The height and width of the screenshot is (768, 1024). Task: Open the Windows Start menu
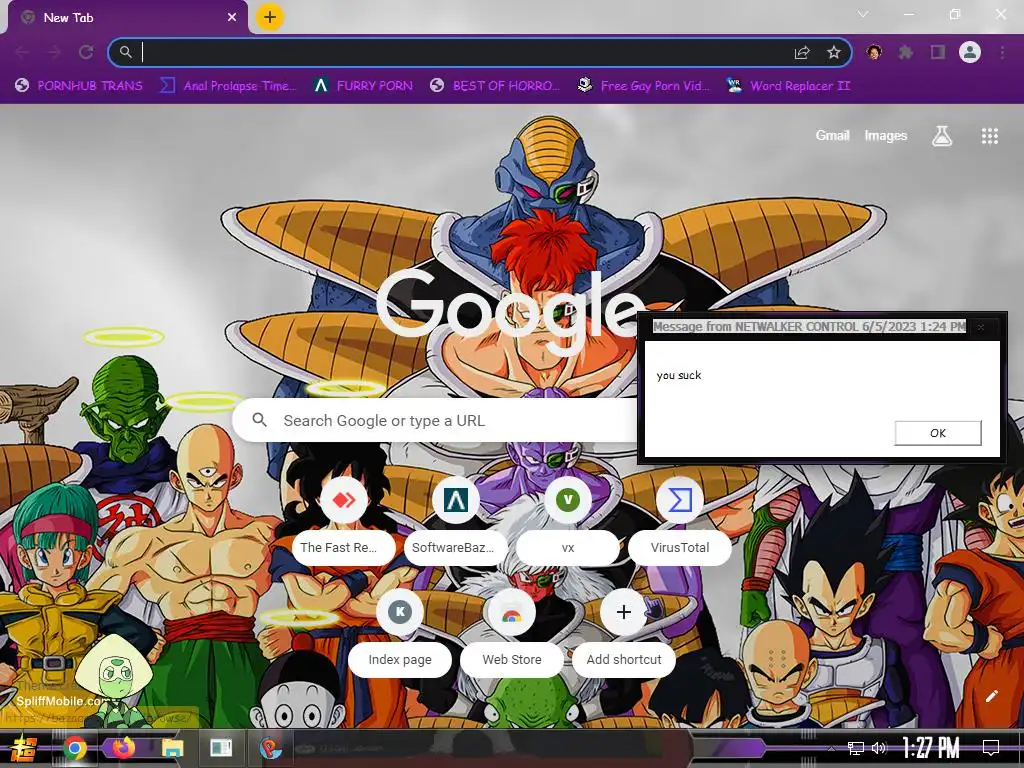[24, 748]
